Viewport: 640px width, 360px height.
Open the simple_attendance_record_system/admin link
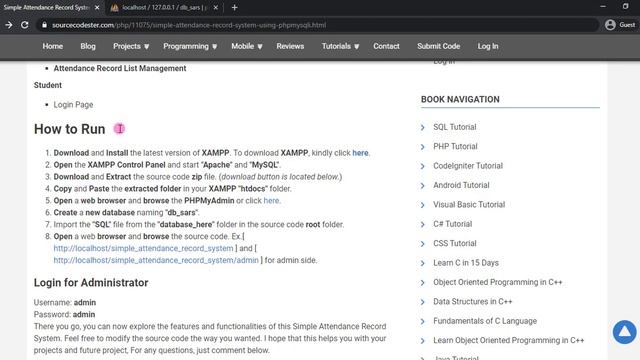point(156,260)
